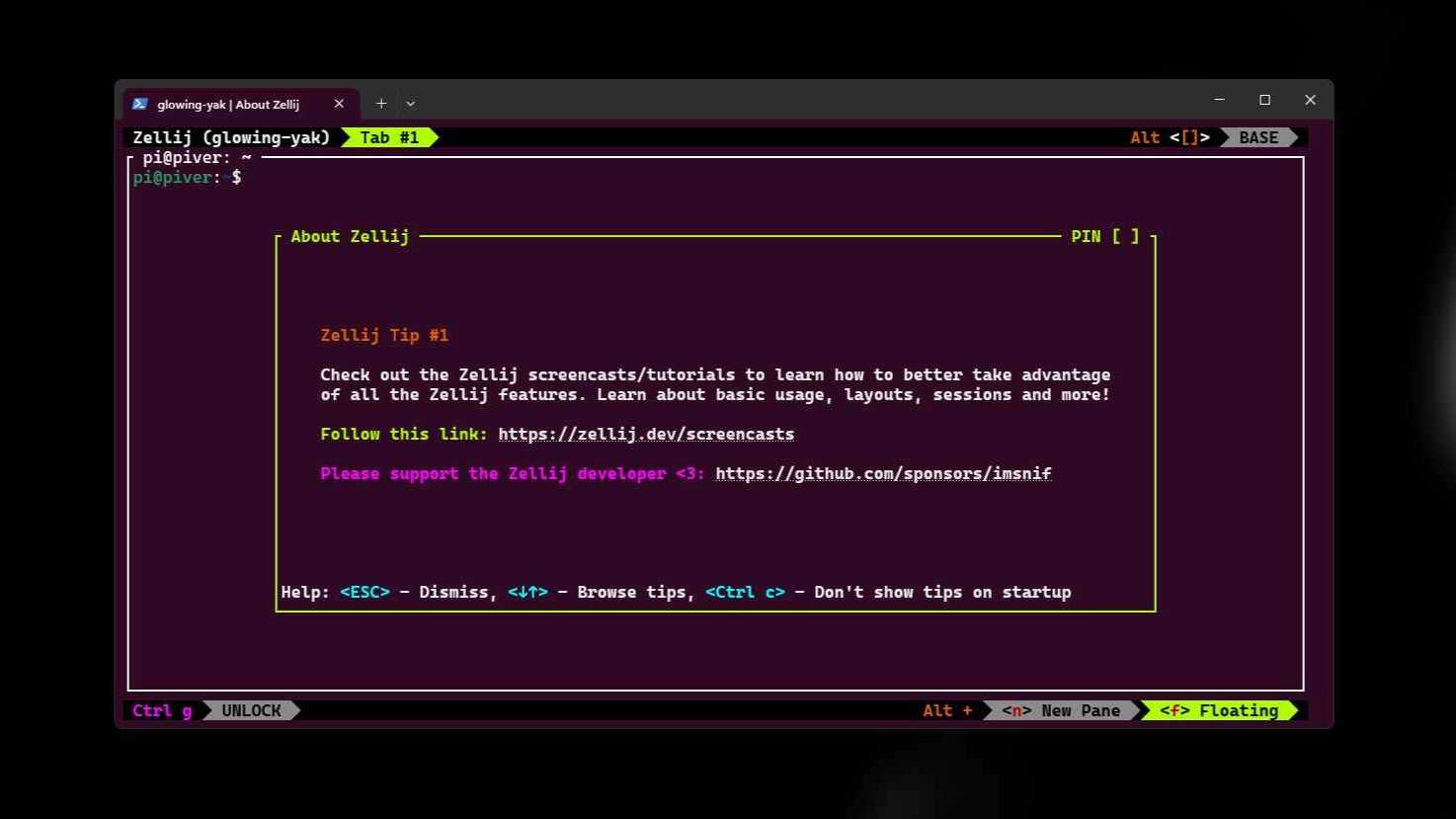
Task: Click the Zellij (glowing-yak) session label
Action: click(x=231, y=137)
